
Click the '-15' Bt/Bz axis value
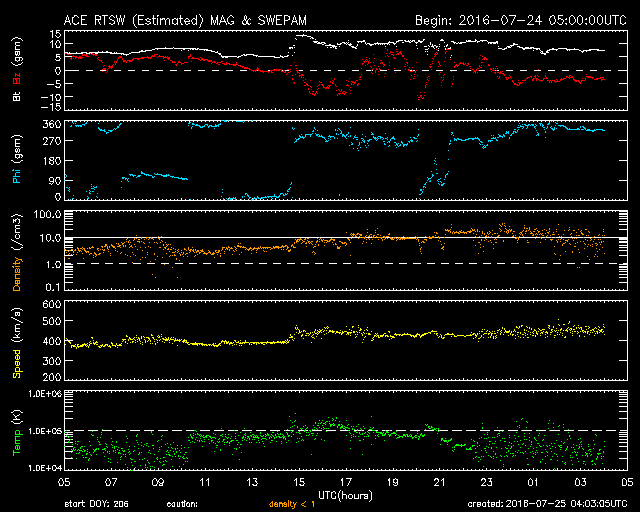51,107
